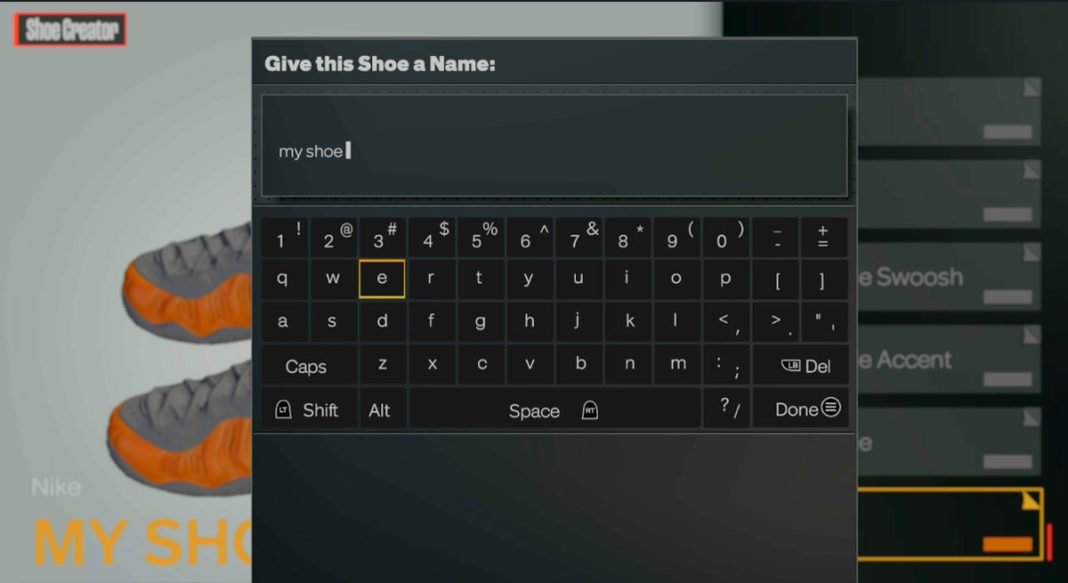Click the Shoe Creator logo icon
This screenshot has height=583, width=1068.
click(x=71, y=28)
